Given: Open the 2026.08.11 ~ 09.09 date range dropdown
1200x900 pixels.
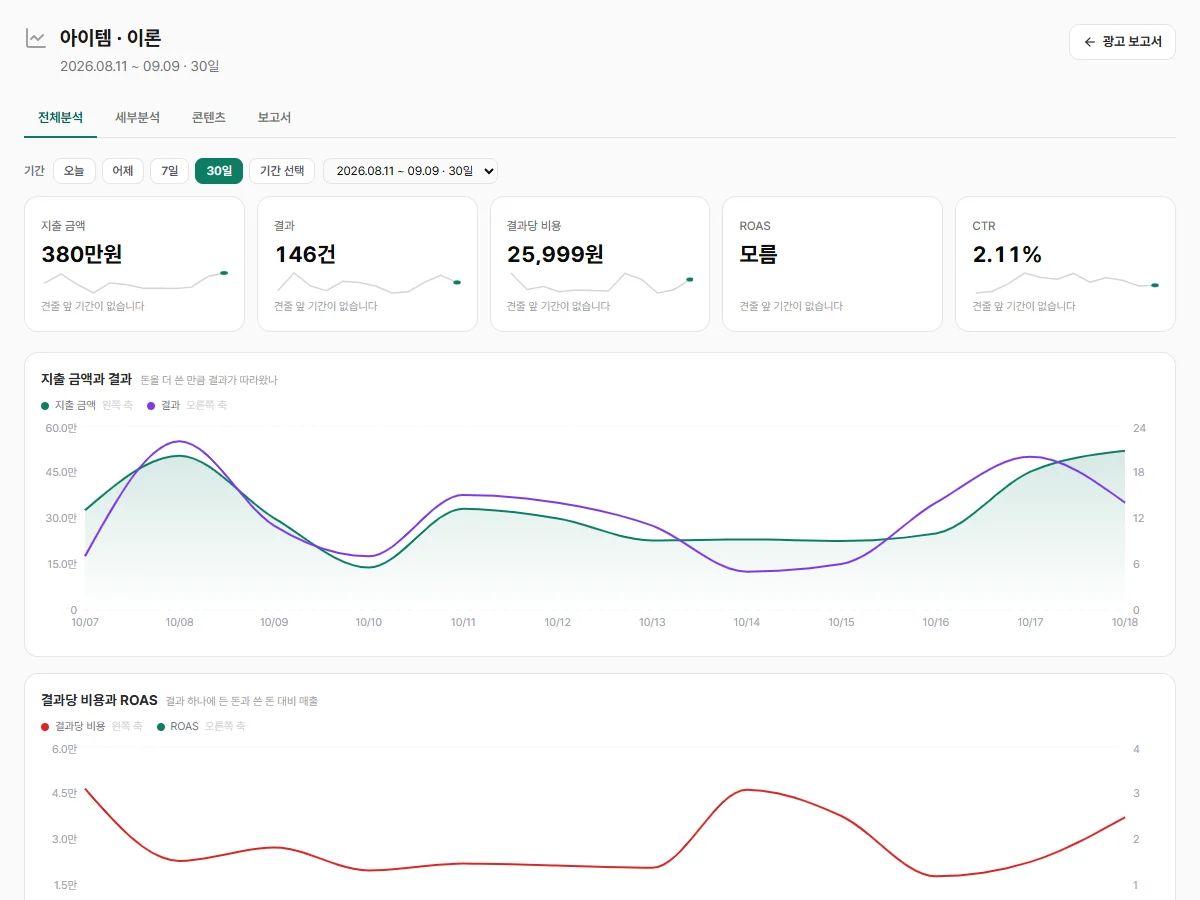Looking at the screenshot, I should pos(410,171).
